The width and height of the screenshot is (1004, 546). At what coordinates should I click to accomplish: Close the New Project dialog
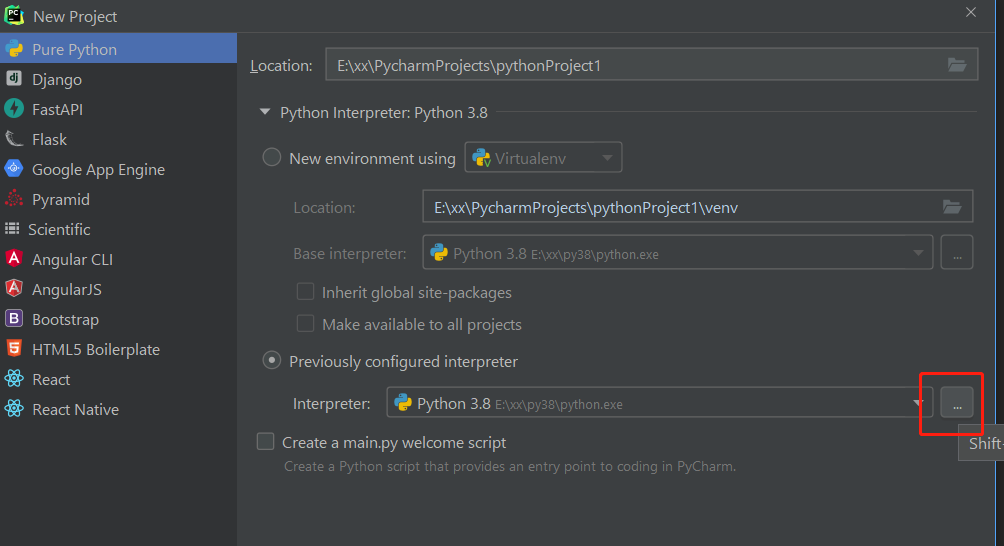[971, 12]
